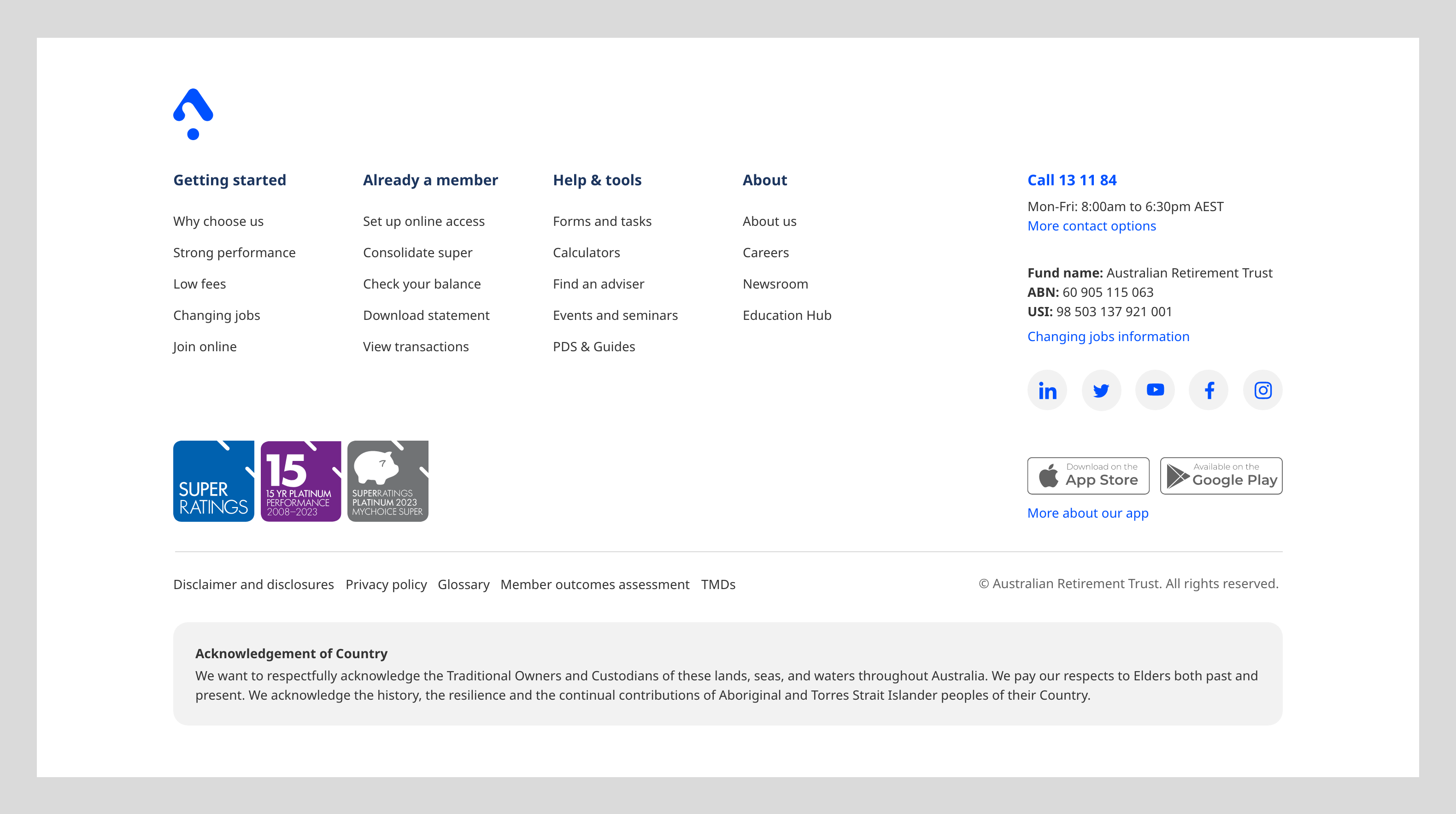
Task: Follow the More about our app link
Action: (1087, 513)
